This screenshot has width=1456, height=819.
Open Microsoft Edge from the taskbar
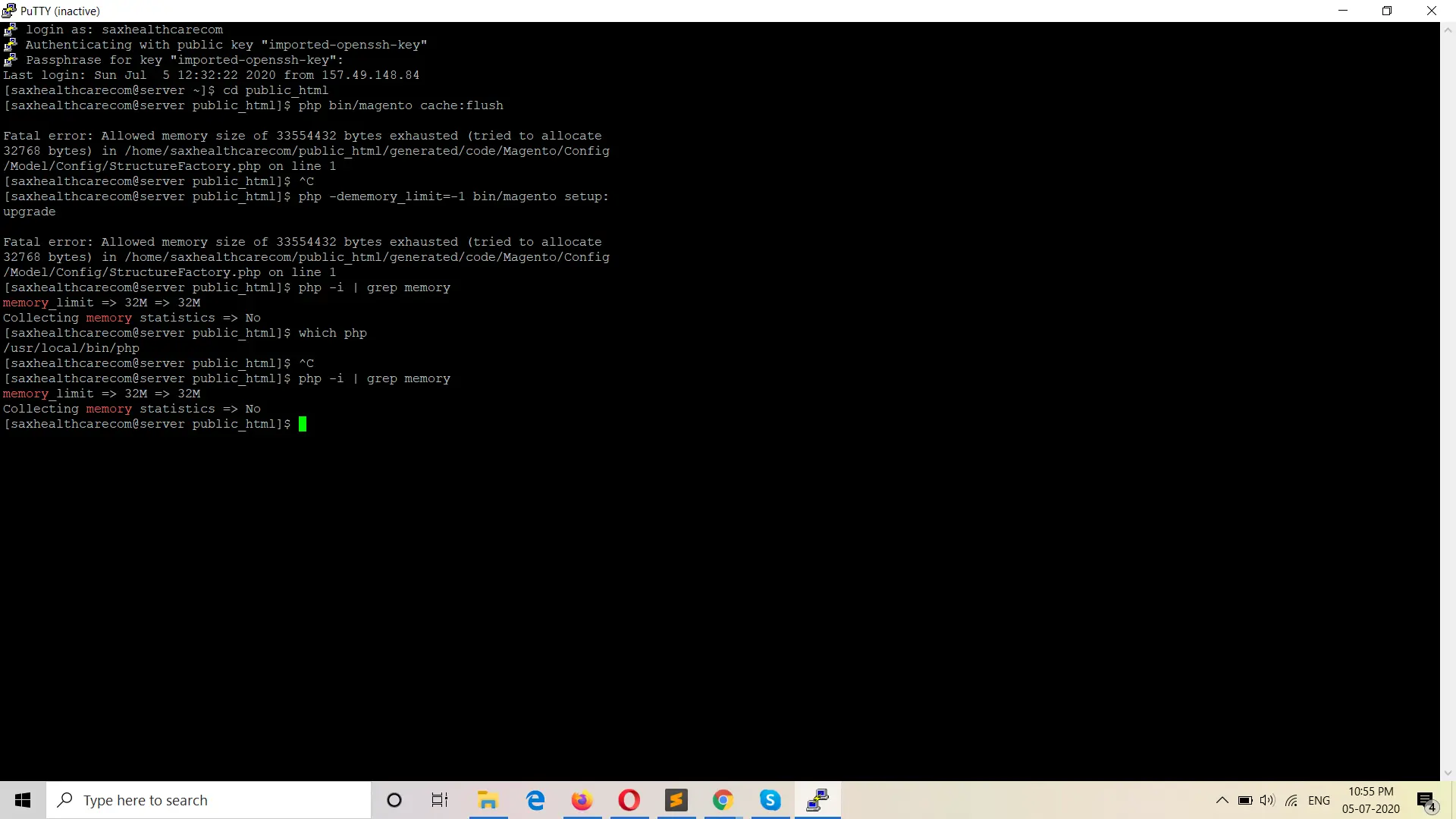pyautogui.click(x=535, y=800)
